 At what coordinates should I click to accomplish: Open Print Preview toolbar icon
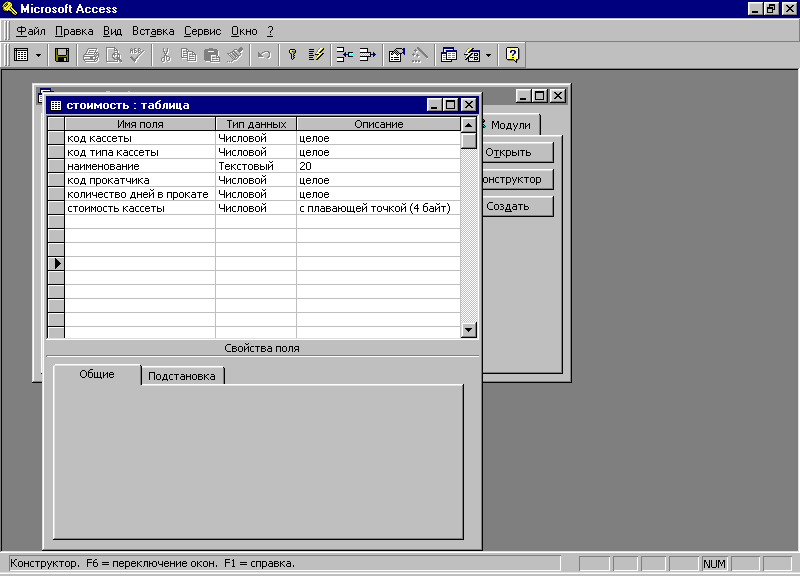[x=114, y=55]
